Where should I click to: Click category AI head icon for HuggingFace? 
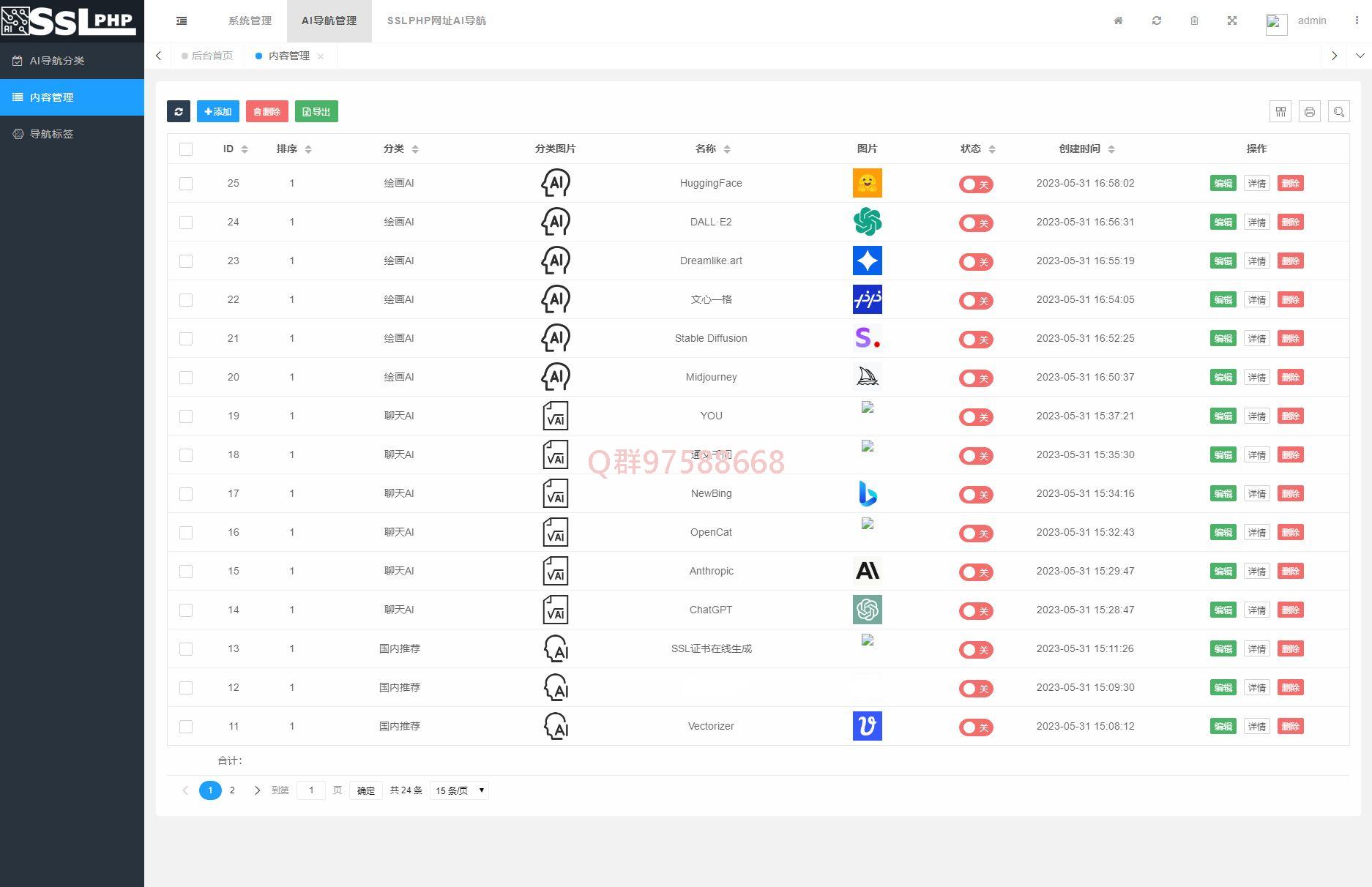(x=555, y=183)
